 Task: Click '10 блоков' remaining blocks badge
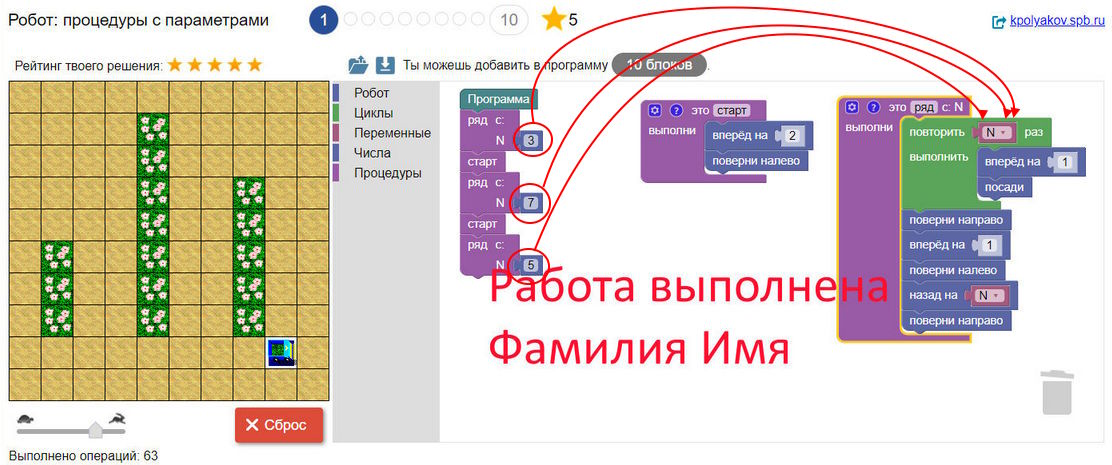pos(660,65)
